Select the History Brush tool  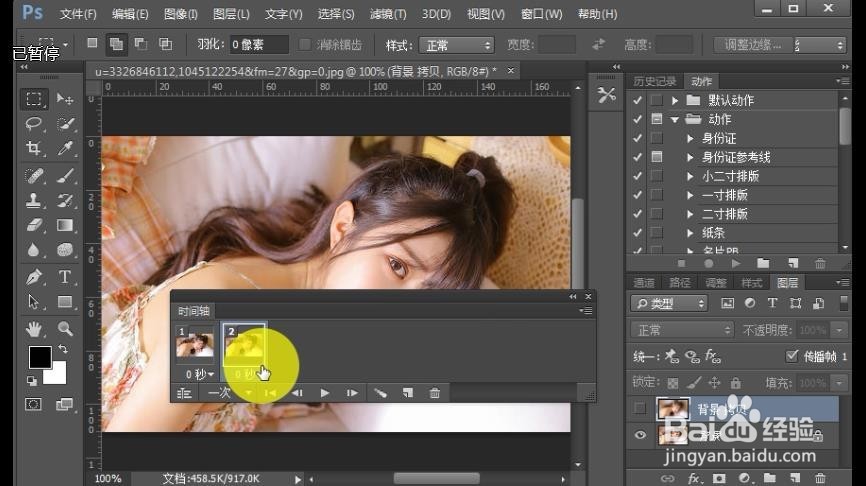coord(65,200)
